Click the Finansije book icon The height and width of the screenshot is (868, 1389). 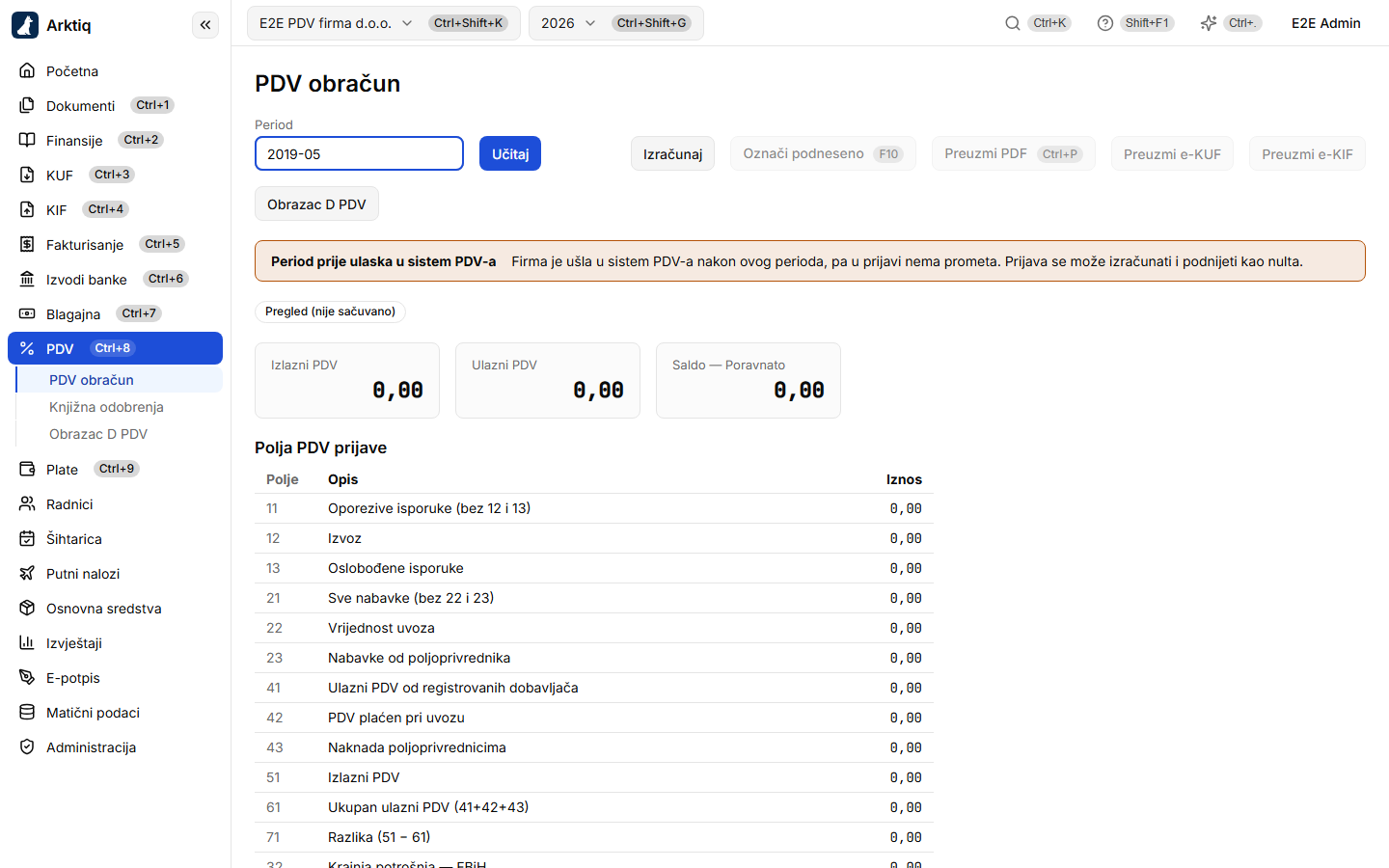pyautogui.click(x=27, y=140)
